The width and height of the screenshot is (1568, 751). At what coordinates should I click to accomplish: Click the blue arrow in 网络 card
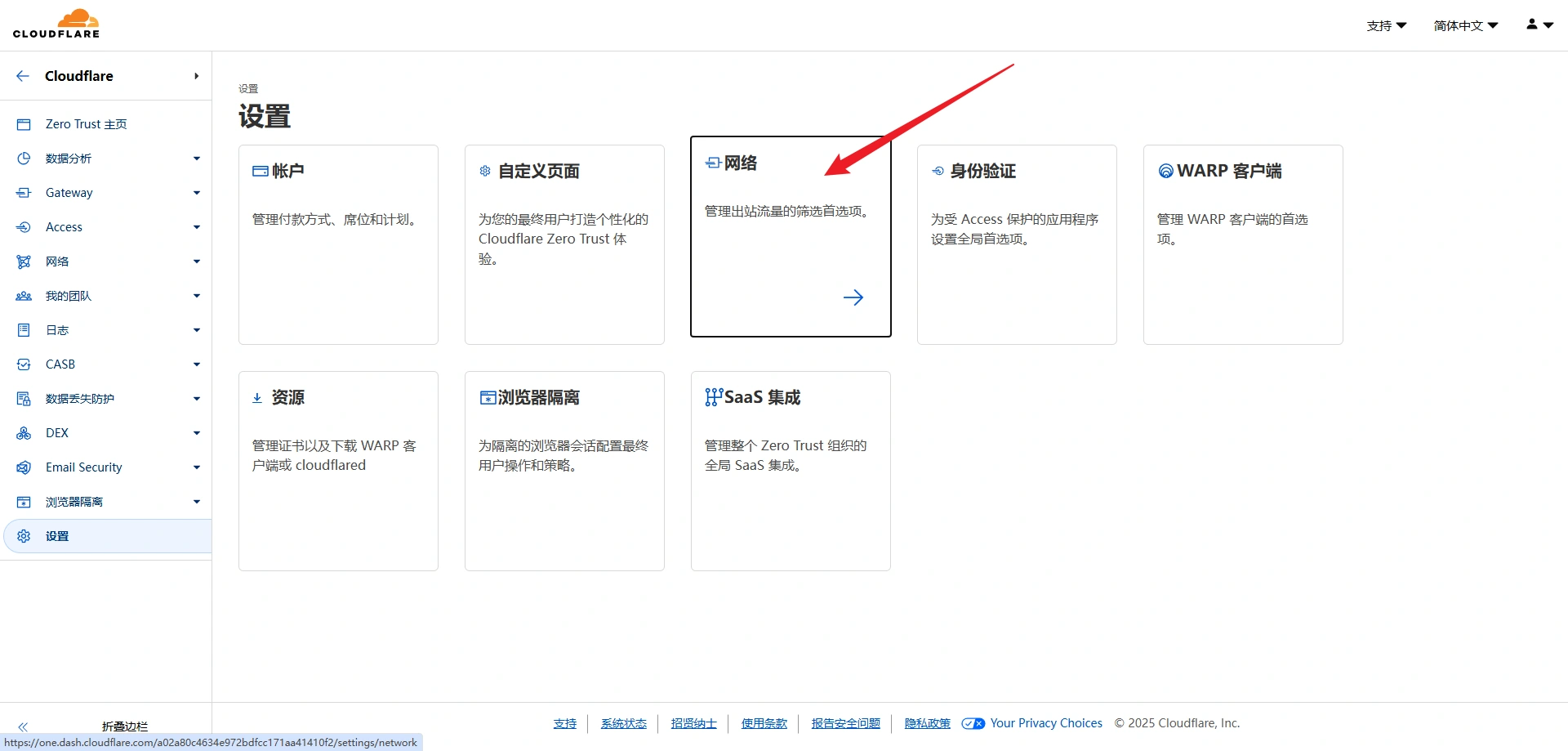click(x=853, y=297)
